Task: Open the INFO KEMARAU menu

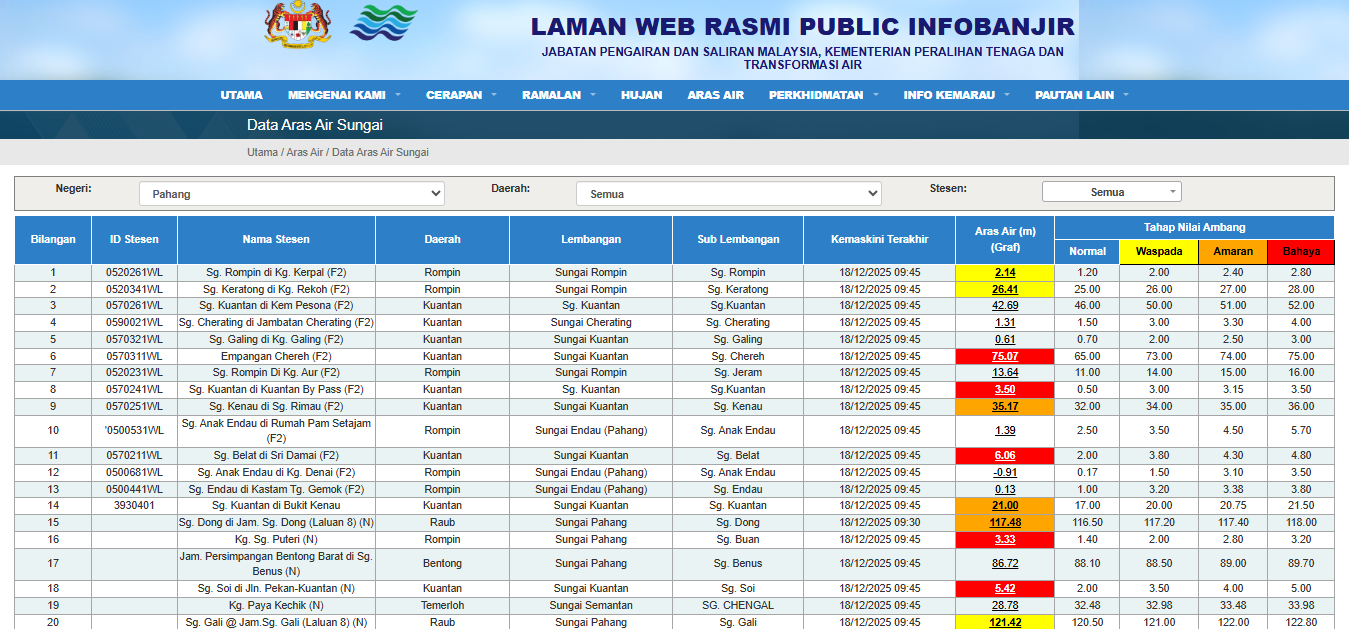Action: click(x=956, y=95)
